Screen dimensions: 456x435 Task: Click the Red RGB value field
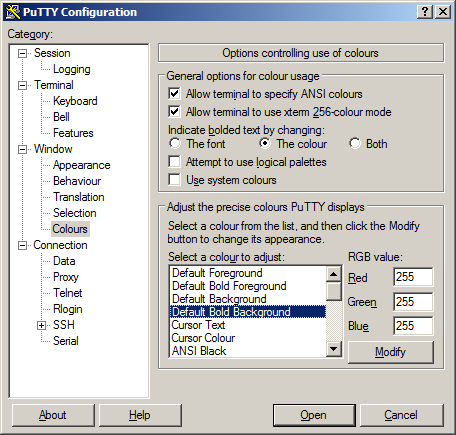click(413, 277)
